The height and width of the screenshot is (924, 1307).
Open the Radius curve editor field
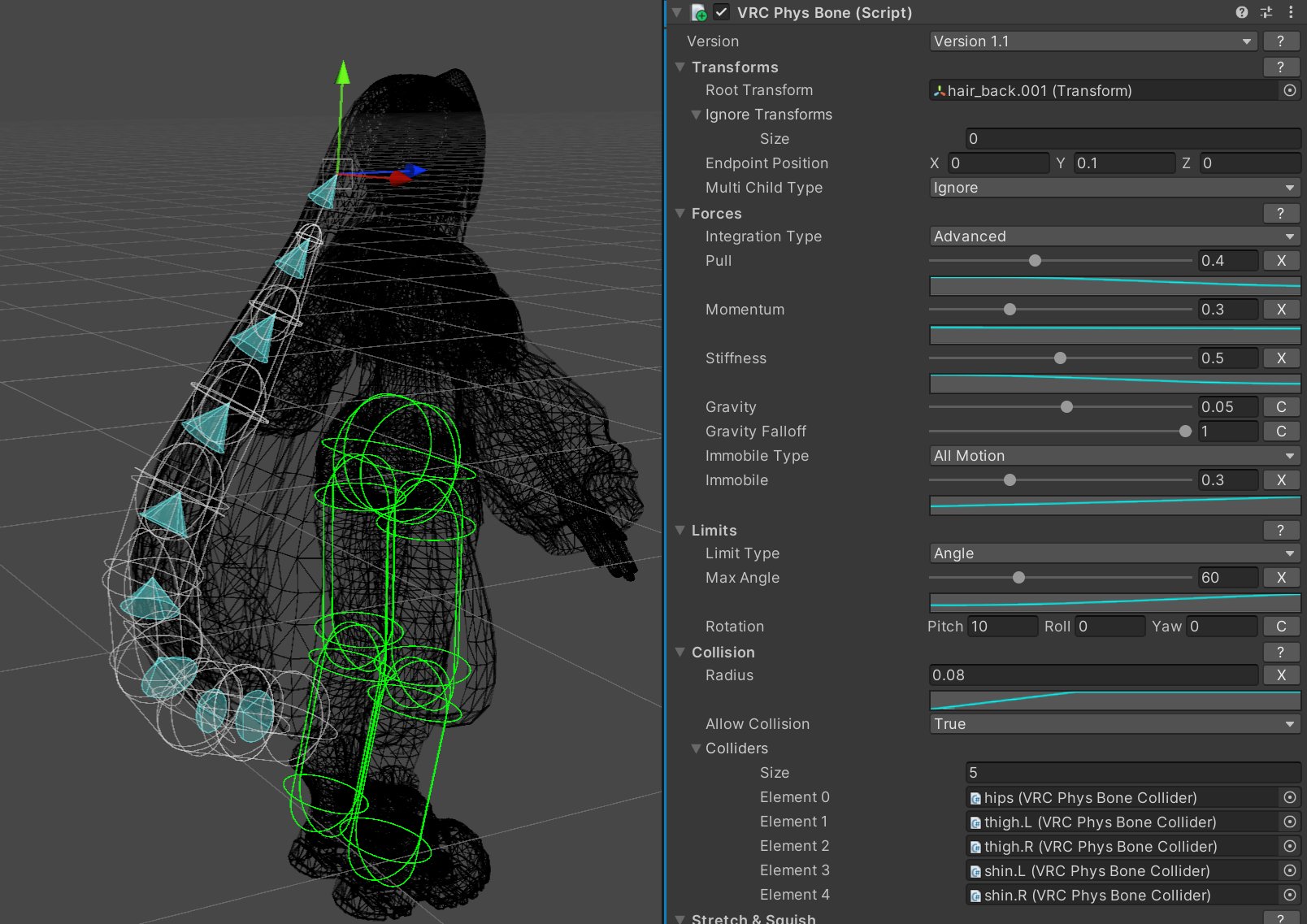1114,700
